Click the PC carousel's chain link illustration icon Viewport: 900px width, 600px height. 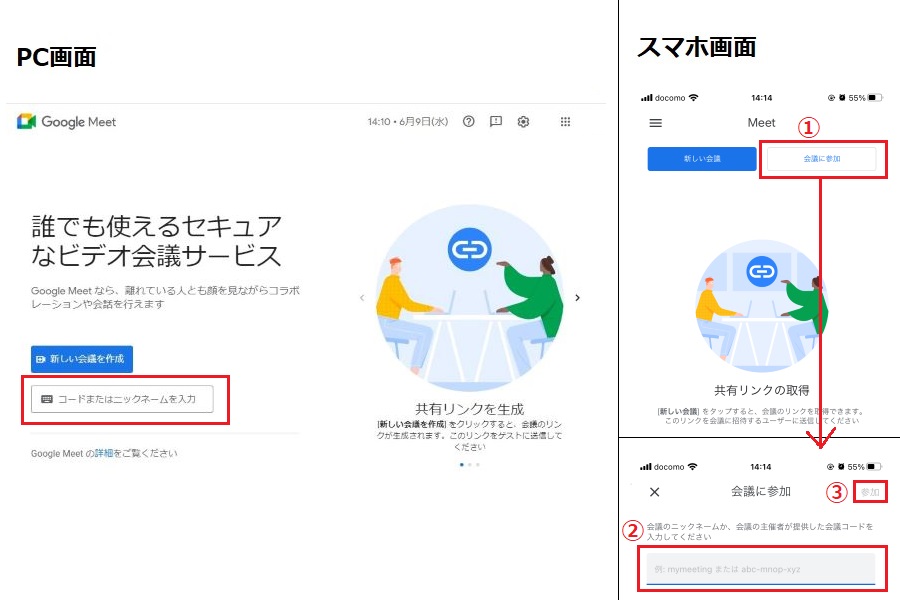pos(467,250)
